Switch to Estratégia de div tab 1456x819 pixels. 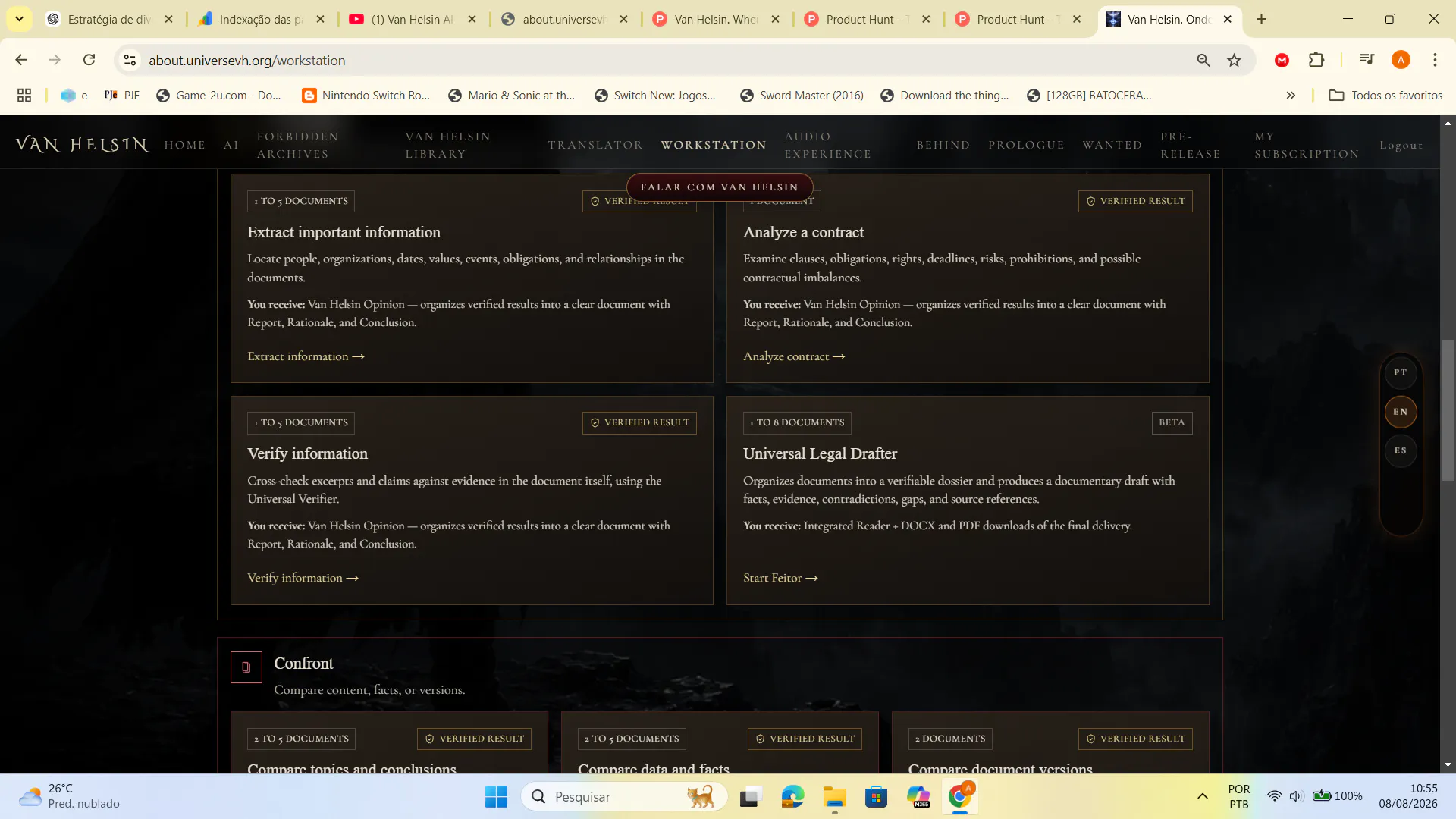(x=109, y=19)
